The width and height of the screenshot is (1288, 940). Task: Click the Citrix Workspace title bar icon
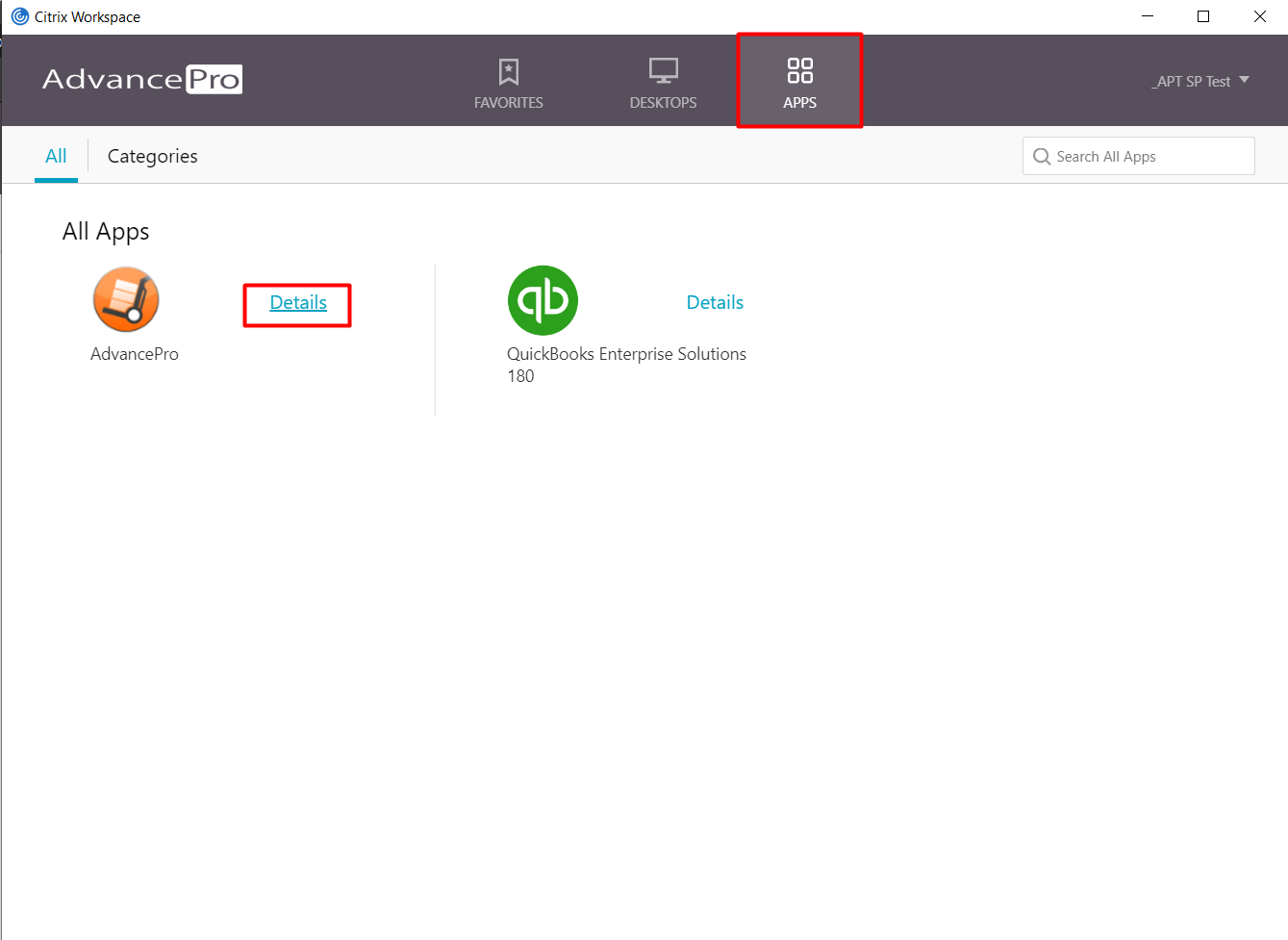[x=19, y=16]
